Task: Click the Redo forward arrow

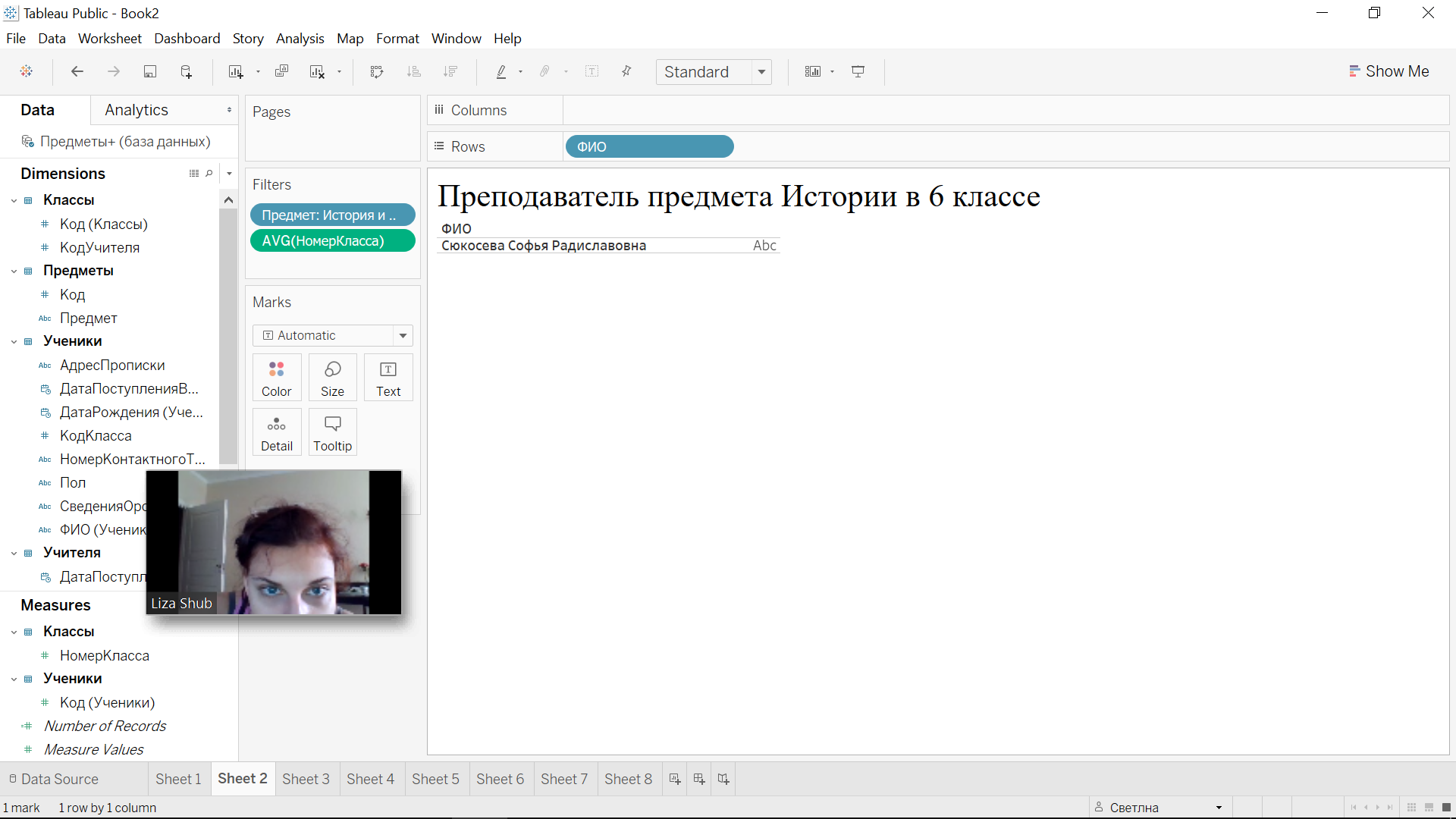Action: 114,71
